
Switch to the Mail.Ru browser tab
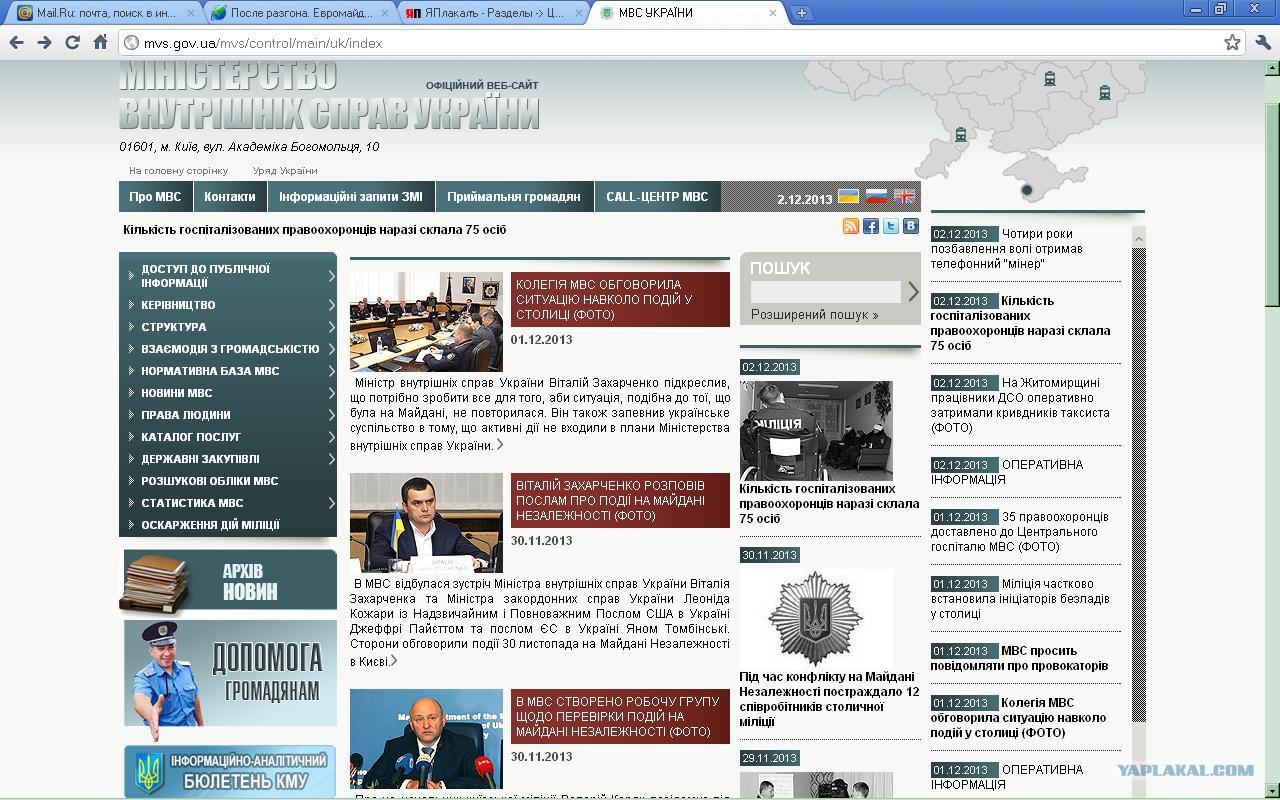[105, 13]
